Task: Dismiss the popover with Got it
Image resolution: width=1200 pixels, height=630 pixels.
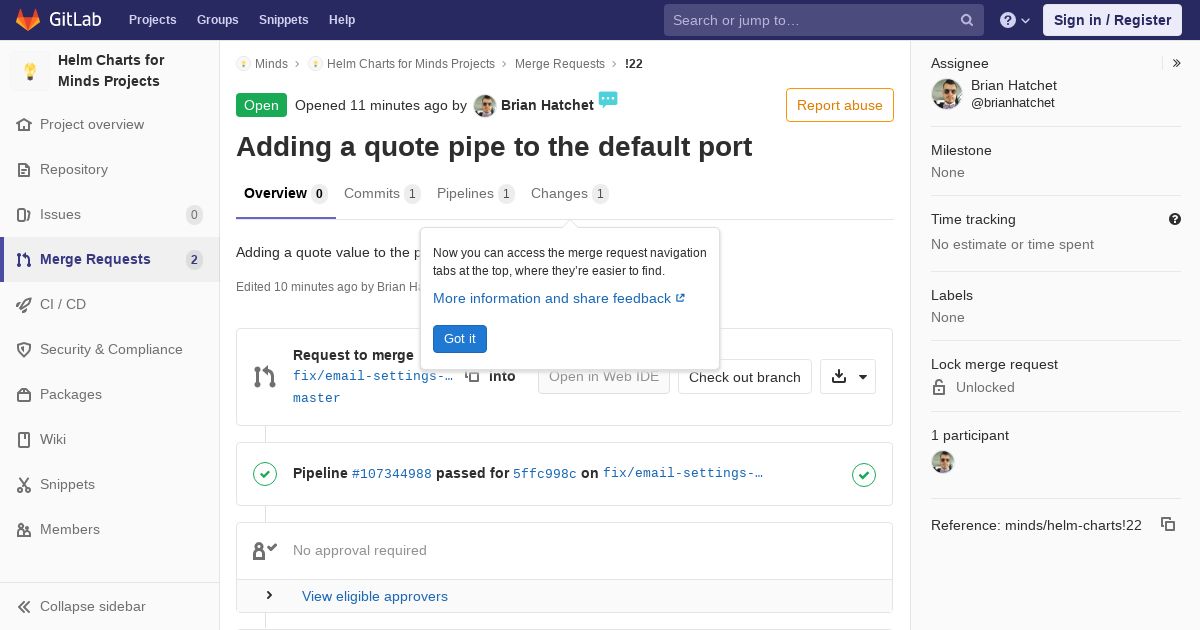Action: [460, 339]
